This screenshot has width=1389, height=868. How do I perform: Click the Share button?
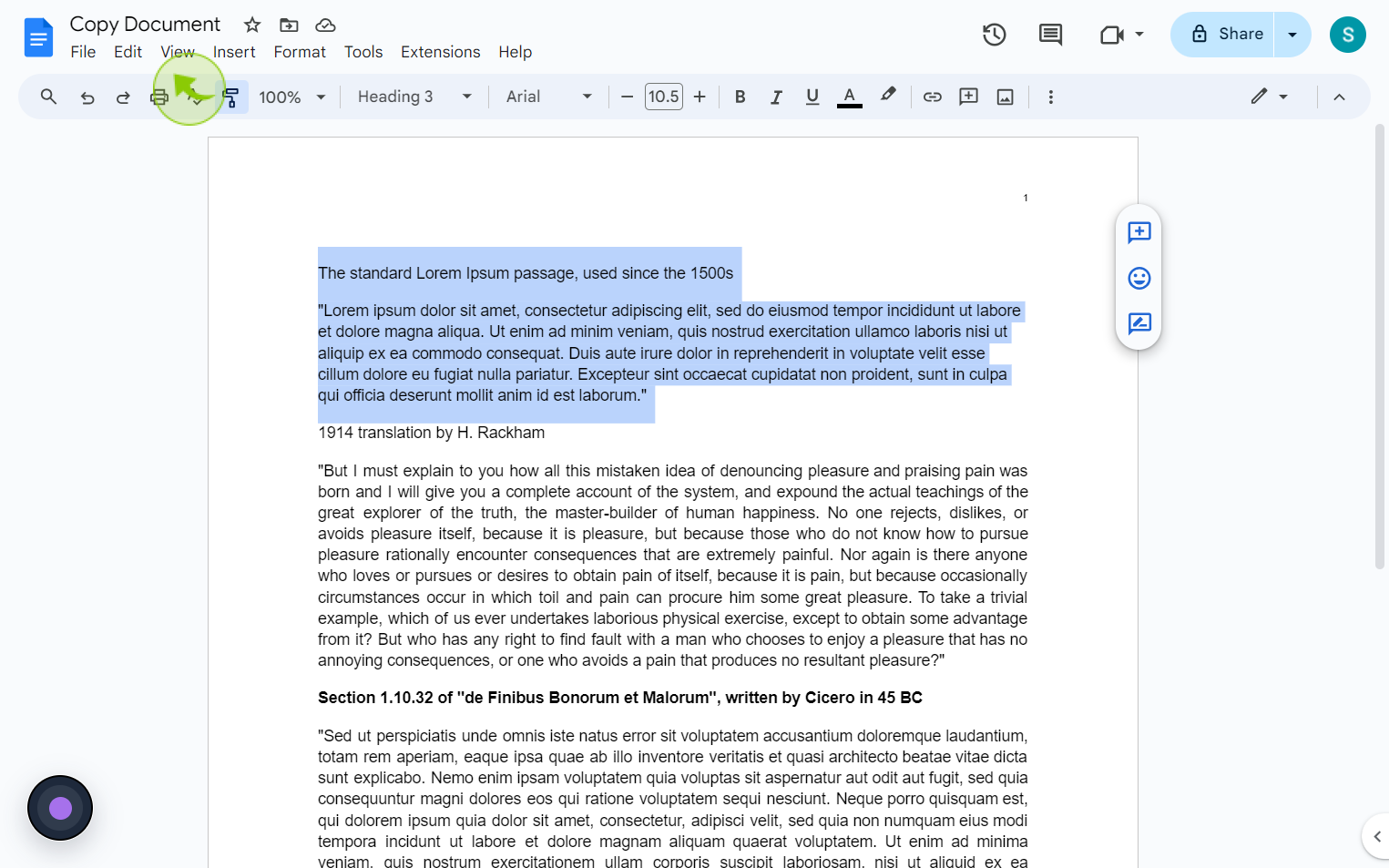(x=1222, y=35)
